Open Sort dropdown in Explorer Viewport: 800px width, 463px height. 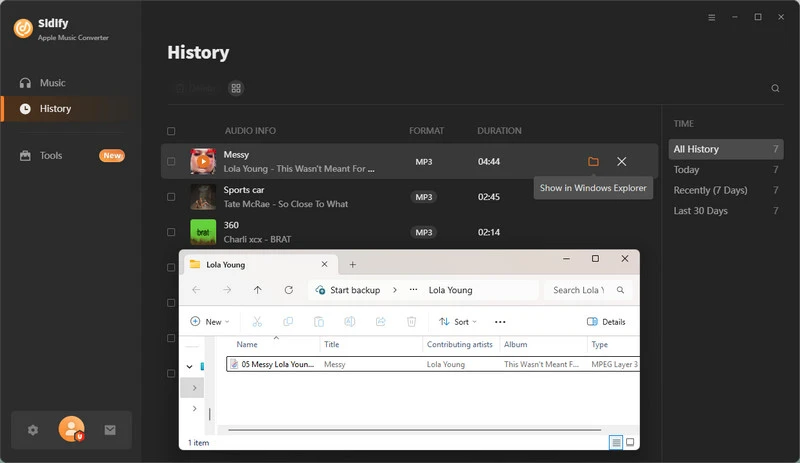pos(458,322)
